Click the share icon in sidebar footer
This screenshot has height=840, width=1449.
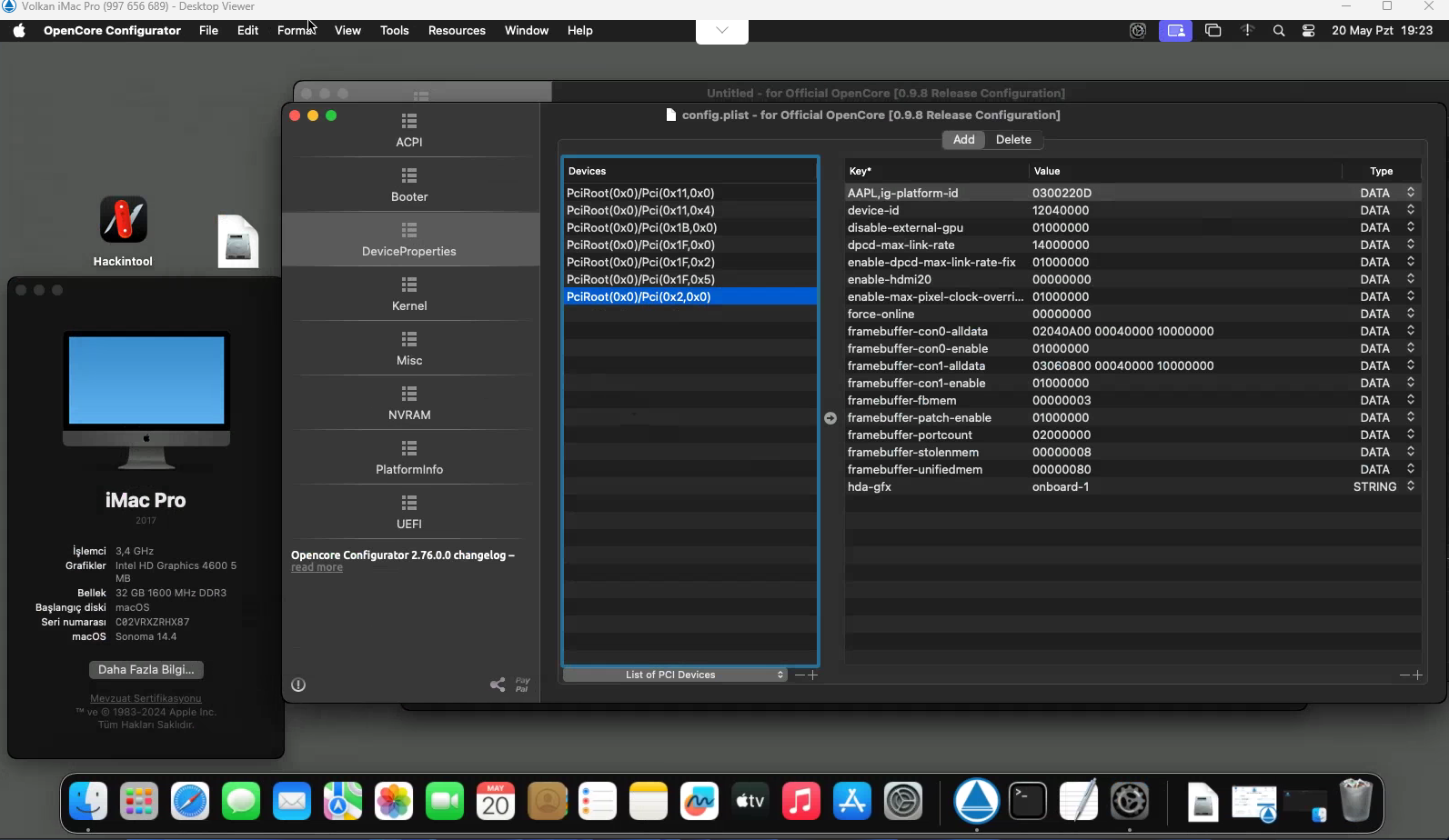[498, 685]
